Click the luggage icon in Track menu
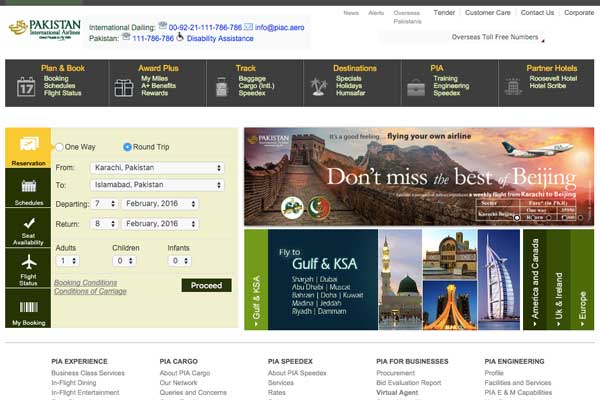The width and height of the screenshot is (600, 400). click(x=222, y=87)
